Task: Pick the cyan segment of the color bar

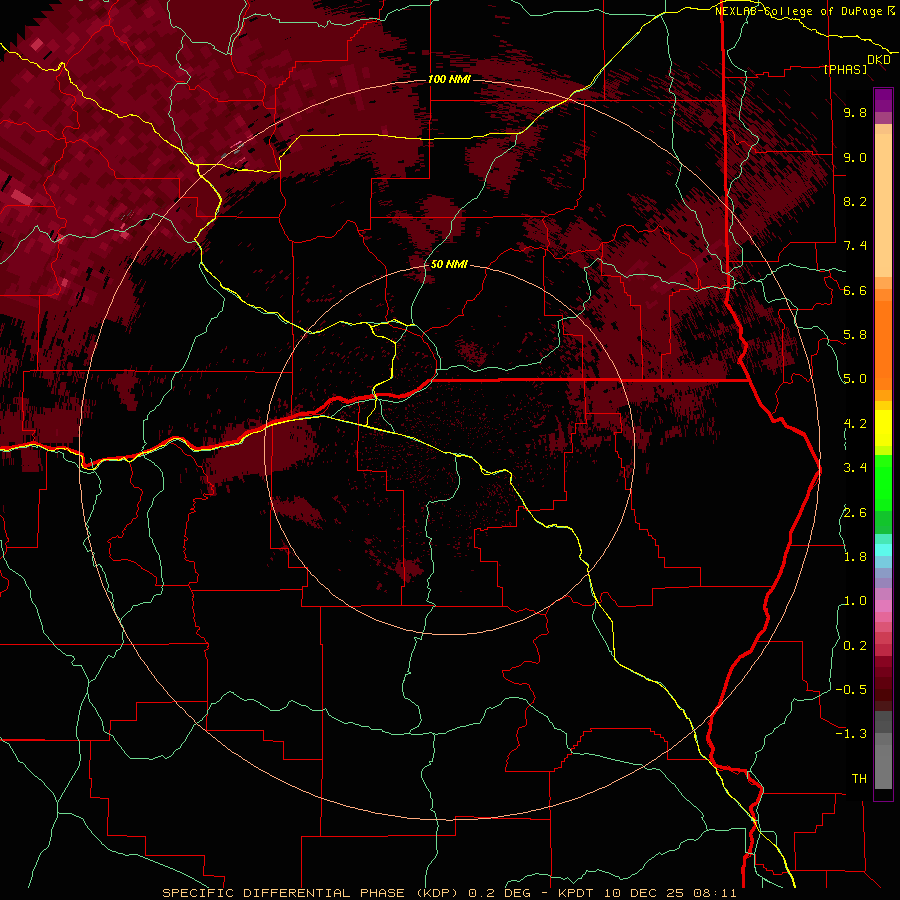Action: click(883, 550)
